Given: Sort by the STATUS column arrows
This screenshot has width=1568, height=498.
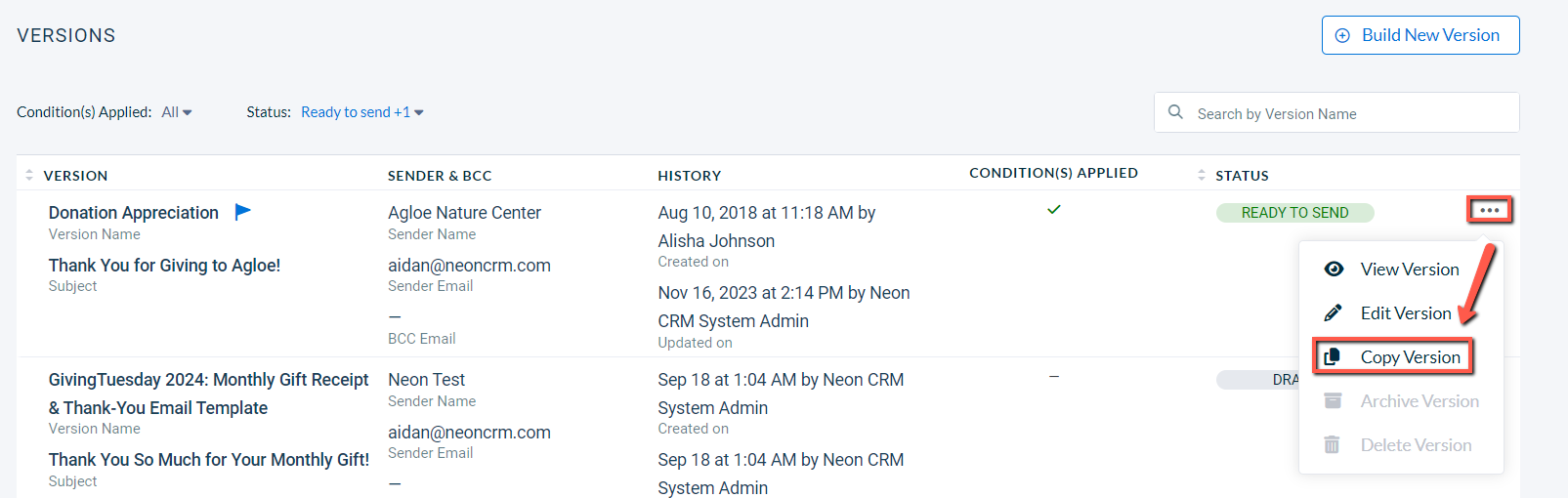Looking at the screenshot, I should pos(1202,176).
